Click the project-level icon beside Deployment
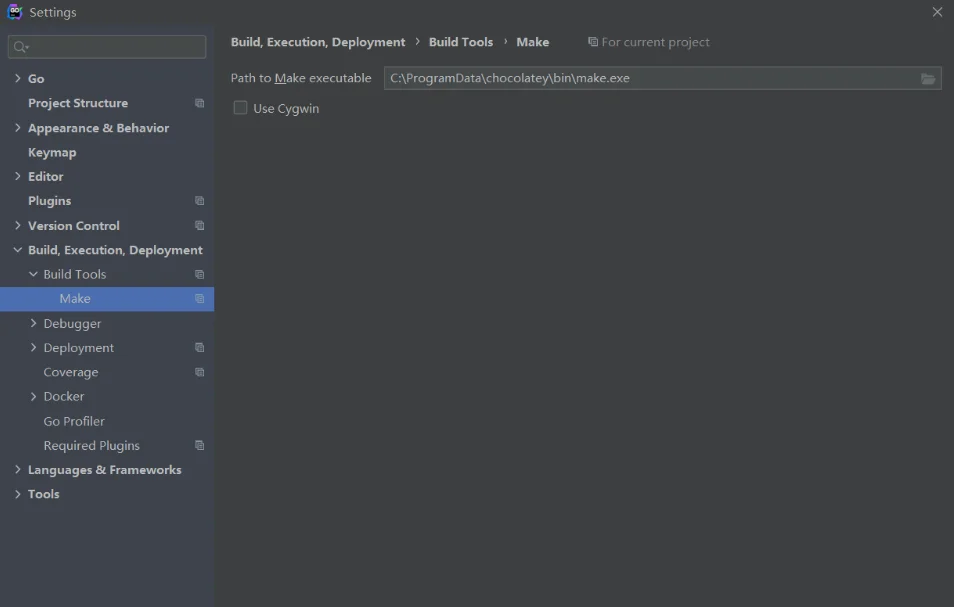 [200, 348]
